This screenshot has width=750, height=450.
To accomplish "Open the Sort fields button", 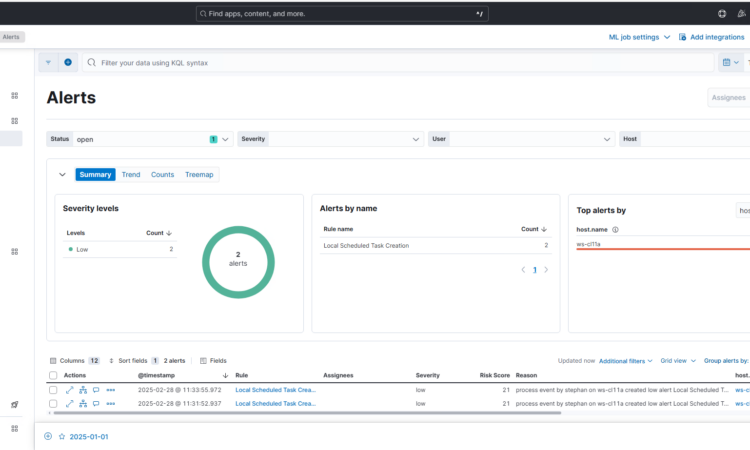I will (133, 361).
